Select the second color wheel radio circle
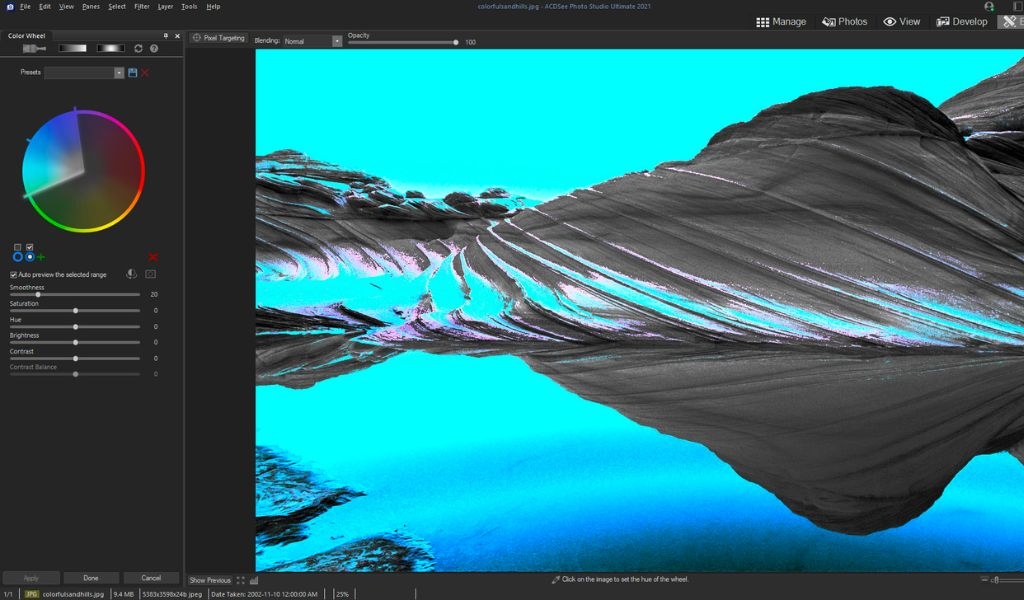This screenshot has height=600, width=1024. pyautogui.click(x=29, y=257)
